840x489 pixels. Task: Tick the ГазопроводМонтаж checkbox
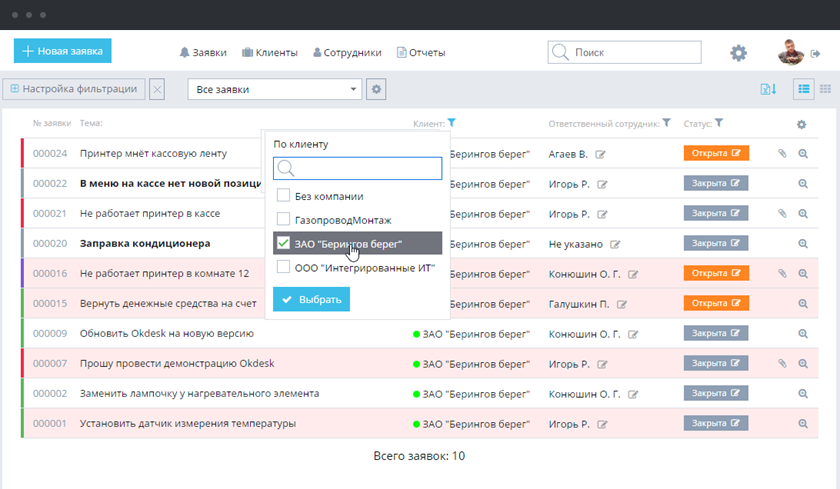click(284, 219)
